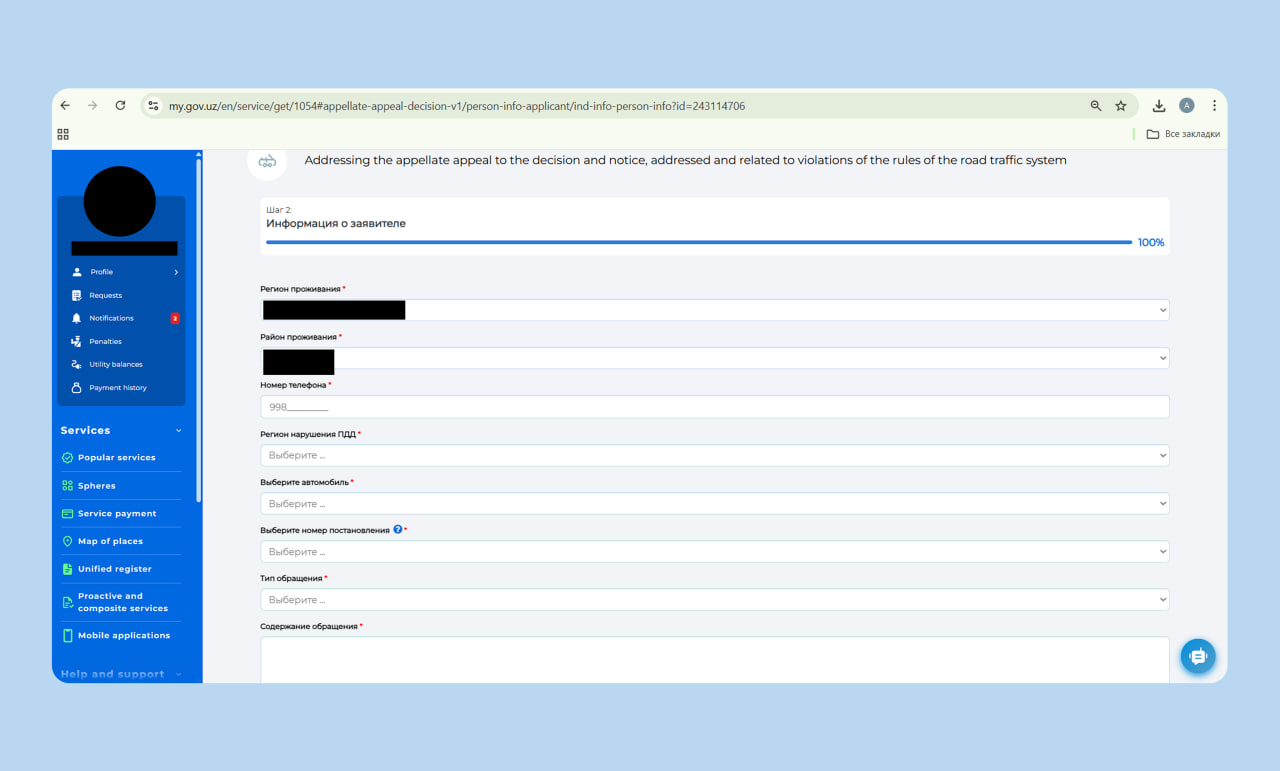Image resolution: width=1280 pixels, height=771 pixels.
Task: Click the zoom magnifier icon in address bar
Action: pyautogui.click(x=1095, y=106)
